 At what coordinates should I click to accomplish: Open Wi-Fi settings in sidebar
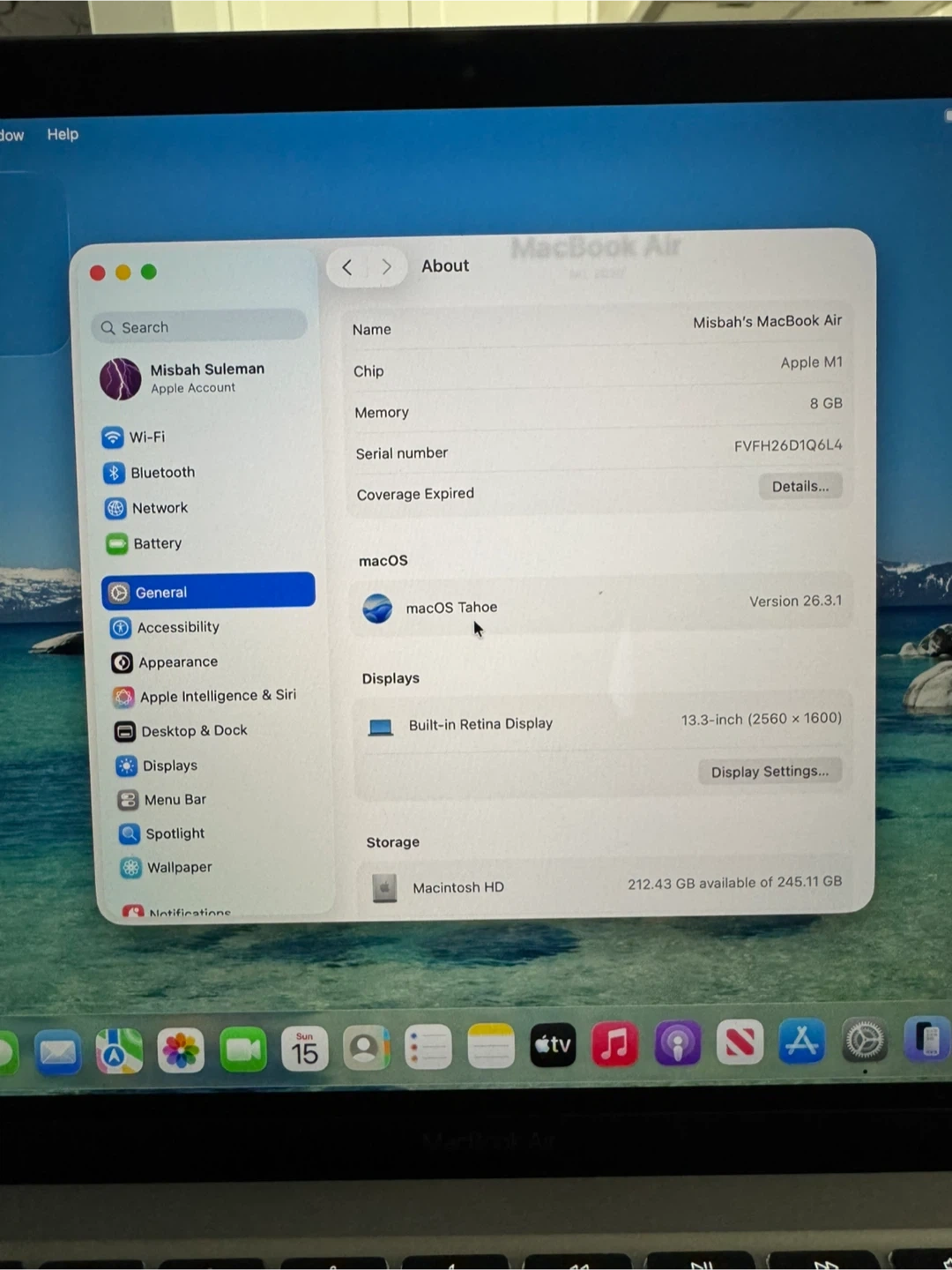point(146,437)
